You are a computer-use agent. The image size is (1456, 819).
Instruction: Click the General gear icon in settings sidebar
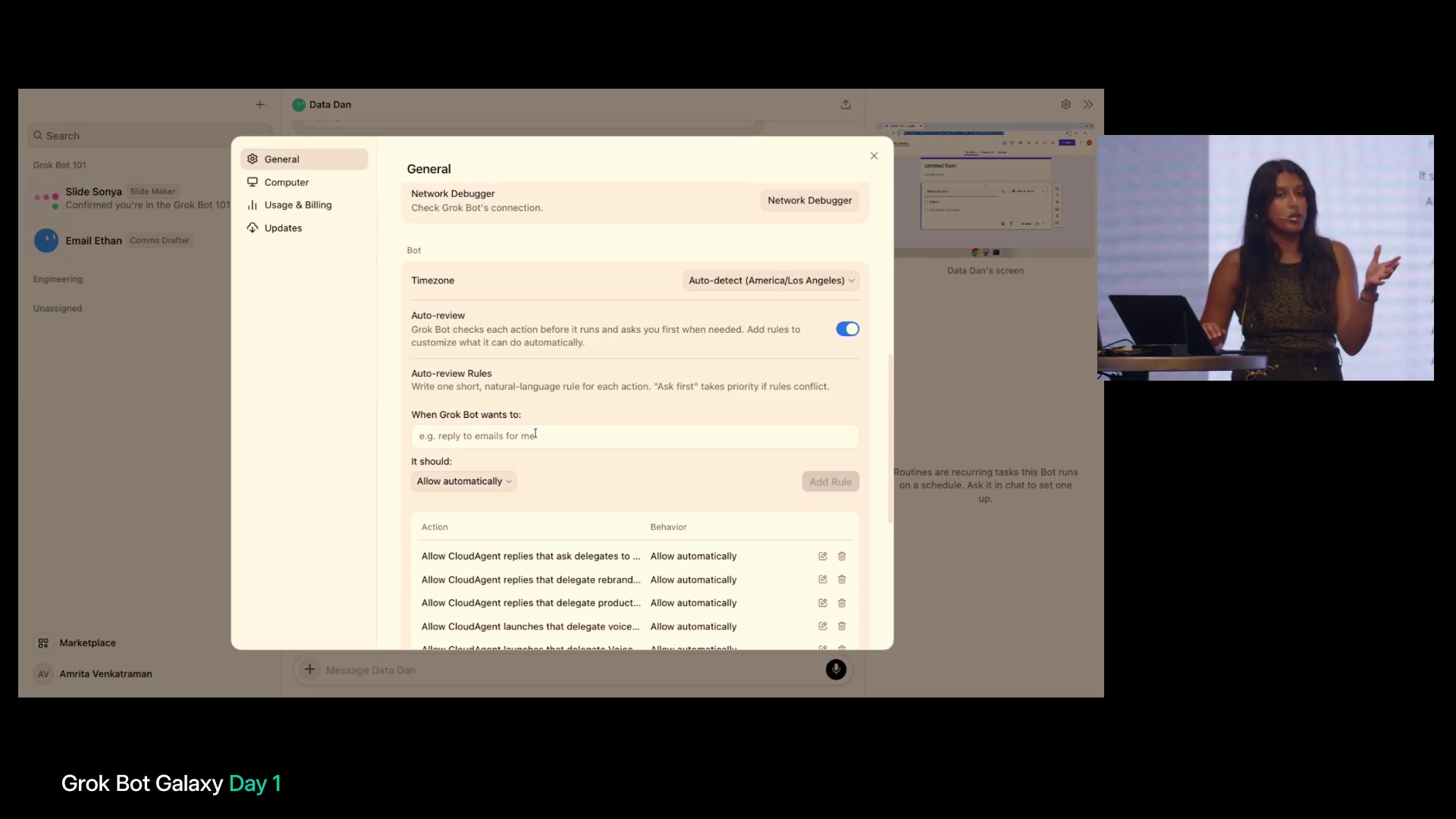253,159
